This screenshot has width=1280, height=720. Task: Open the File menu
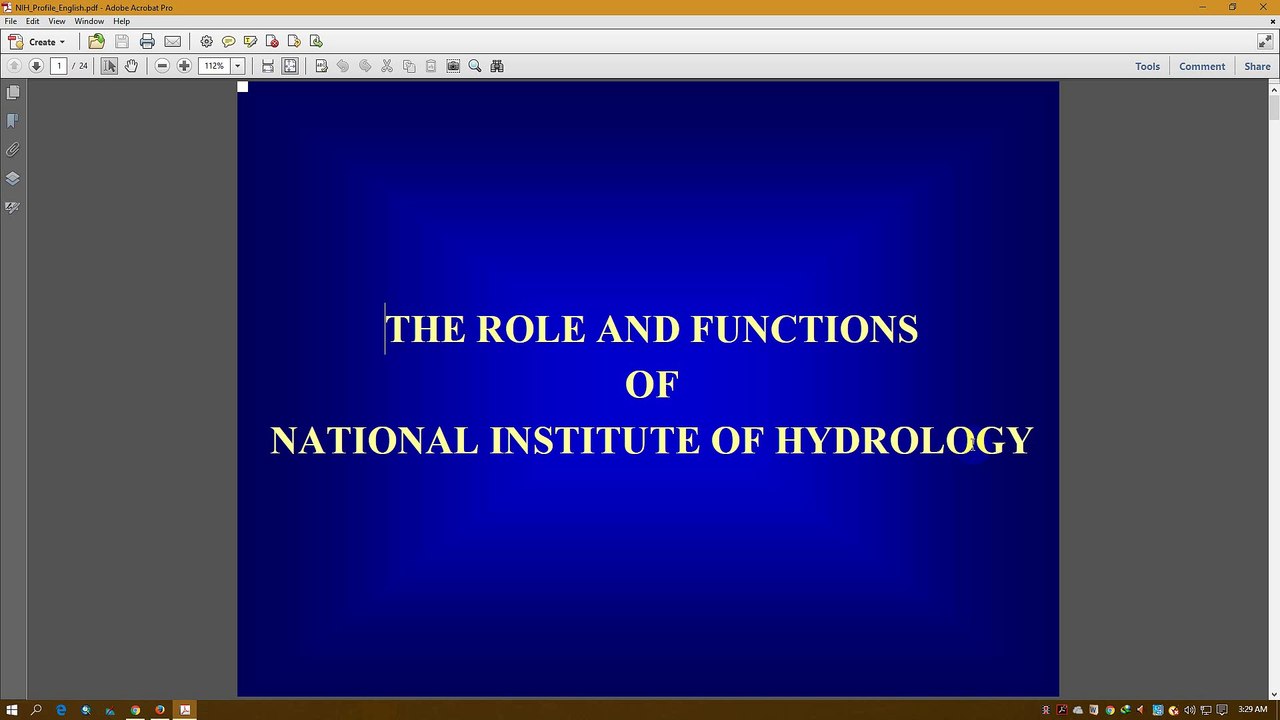click(11, 21)
